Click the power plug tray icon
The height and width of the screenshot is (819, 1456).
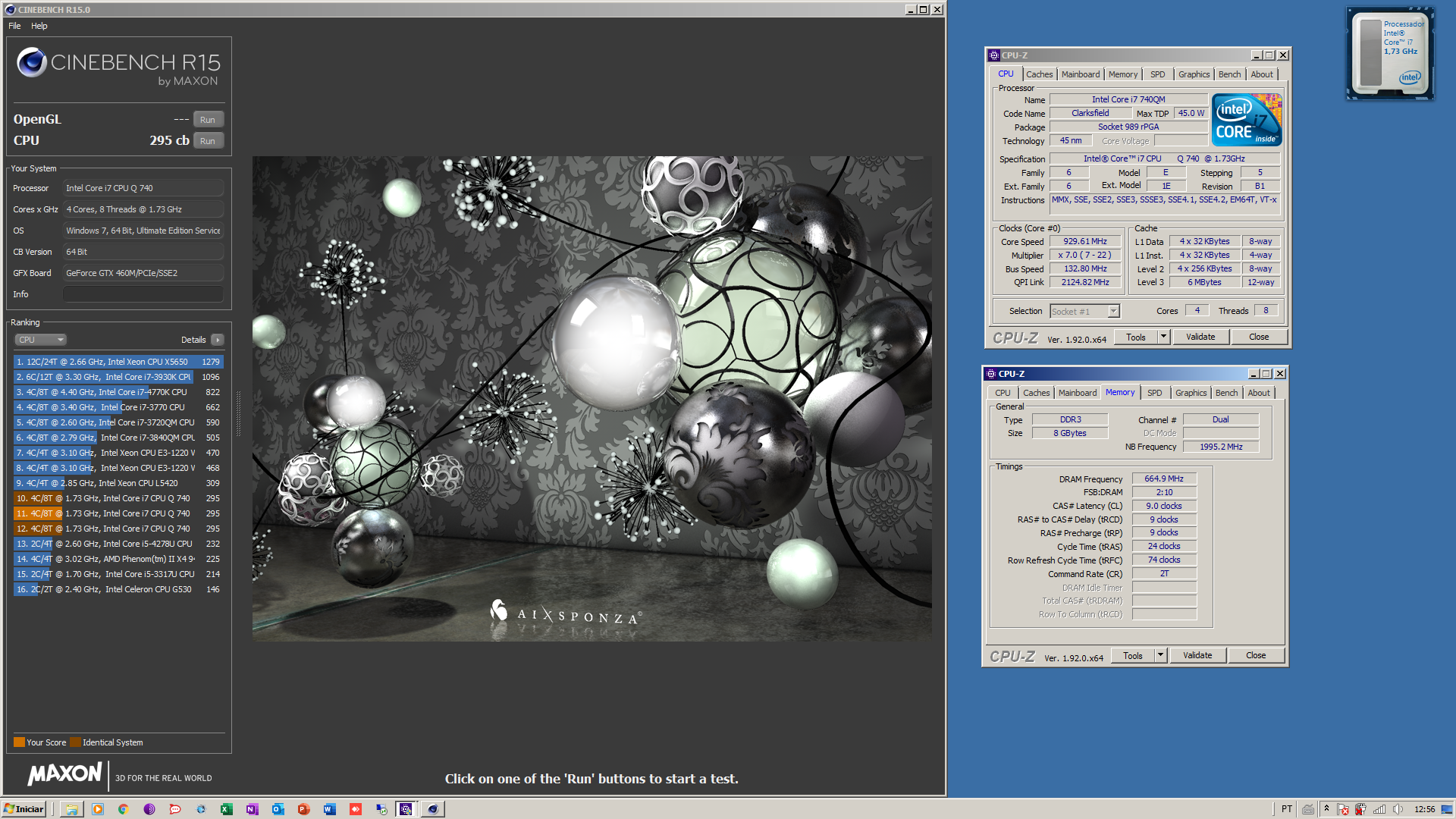[x=1361, y=809]
